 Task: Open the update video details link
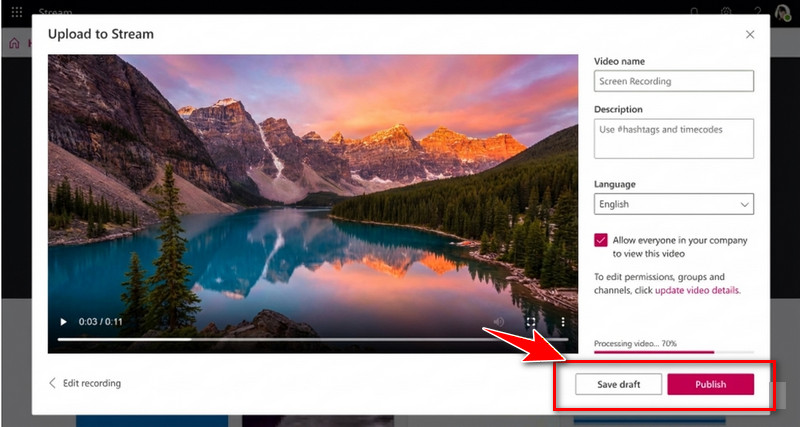(696, 290)
